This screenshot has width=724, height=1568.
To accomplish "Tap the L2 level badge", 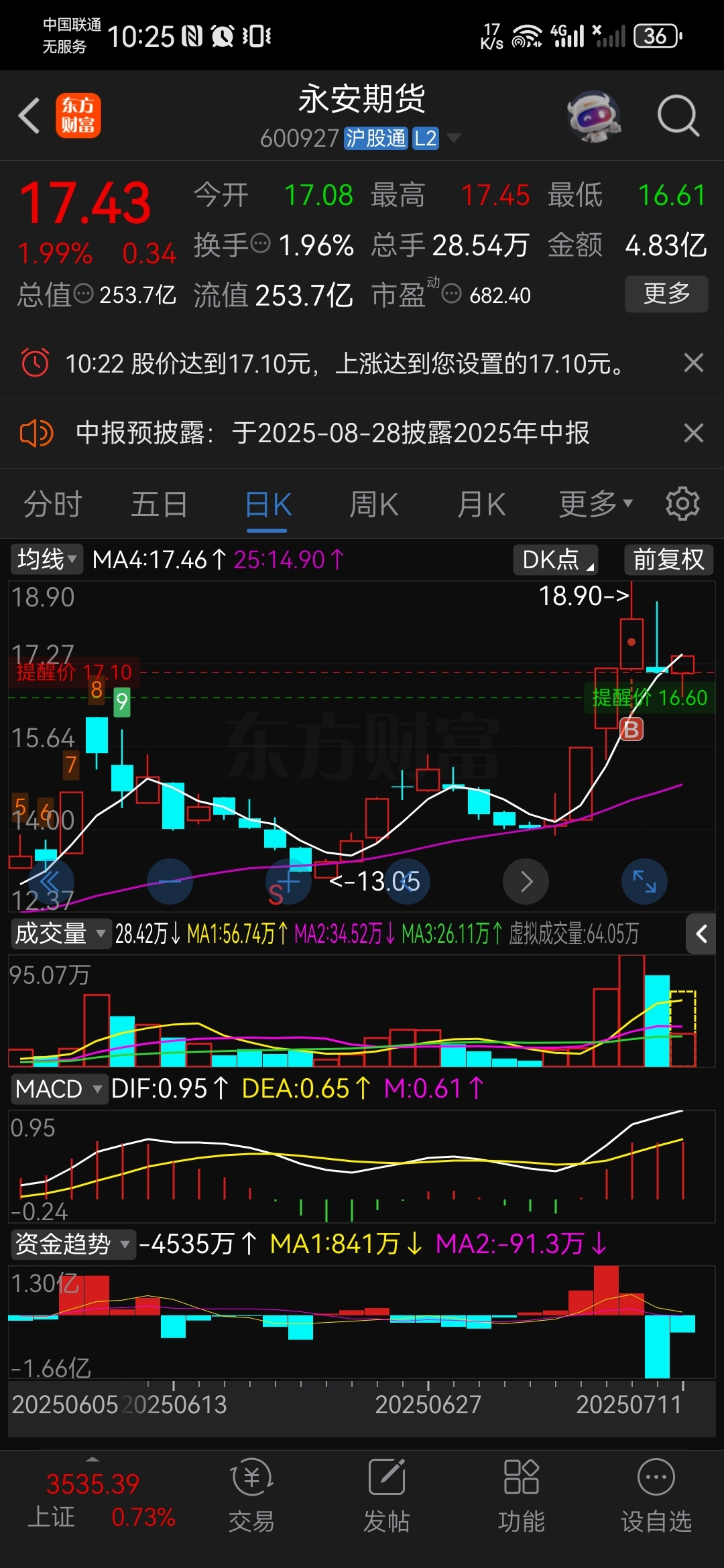I will [x=426, y=138].
